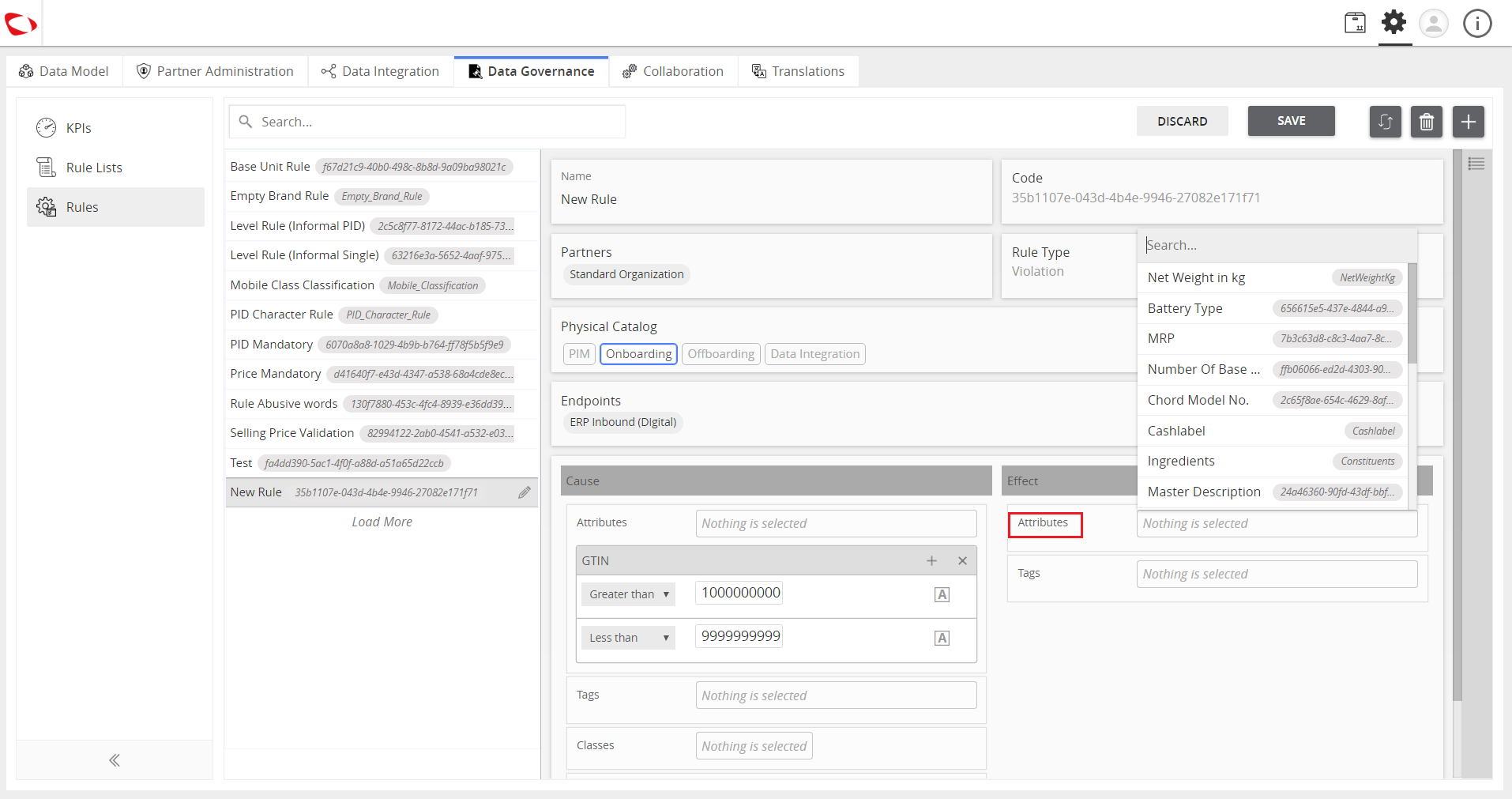
Task: Open the Greater than operator dropdown
Action: pyautogui.click(x=628, y=594)
